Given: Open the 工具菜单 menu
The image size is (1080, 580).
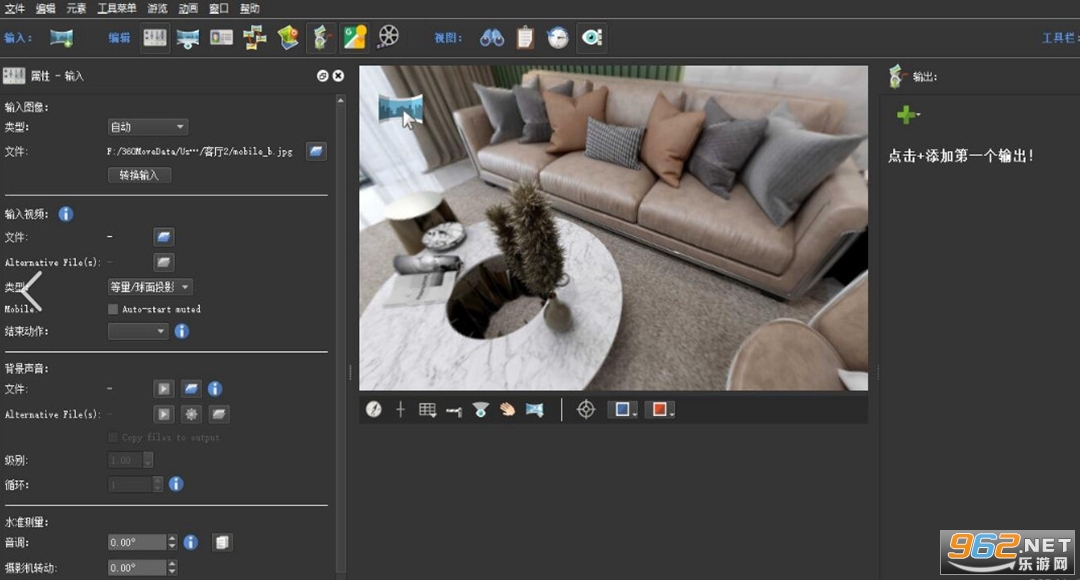Looking at the screenshot, I should (x=116, y=8).
